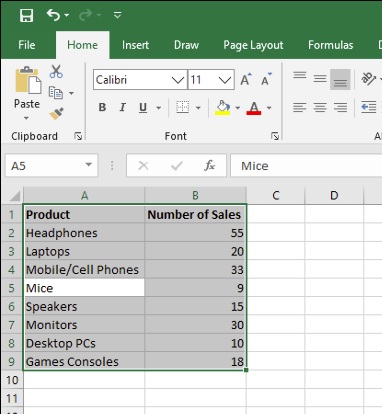
Task: Open the File menu
Action: (27, 45)
